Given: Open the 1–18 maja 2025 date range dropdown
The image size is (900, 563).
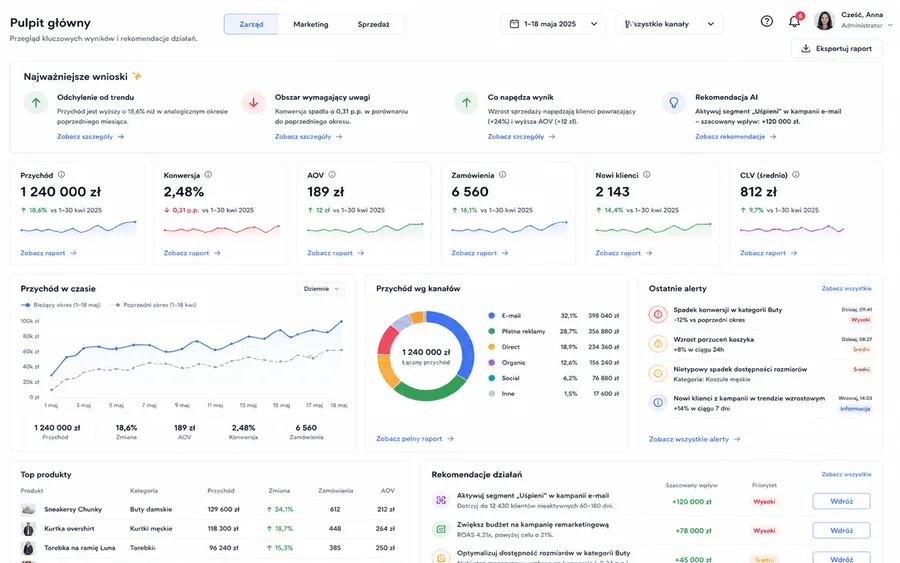Looking at the screenshot, I should click(x=553, y=24).
